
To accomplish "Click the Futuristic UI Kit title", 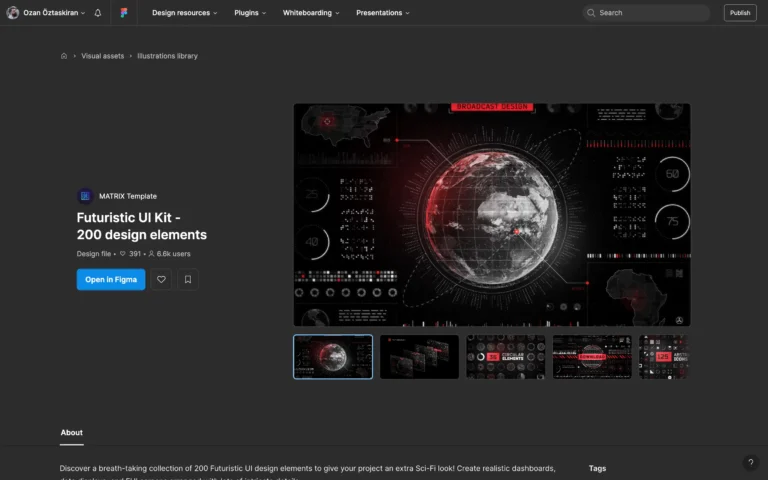I will (142, 226).
